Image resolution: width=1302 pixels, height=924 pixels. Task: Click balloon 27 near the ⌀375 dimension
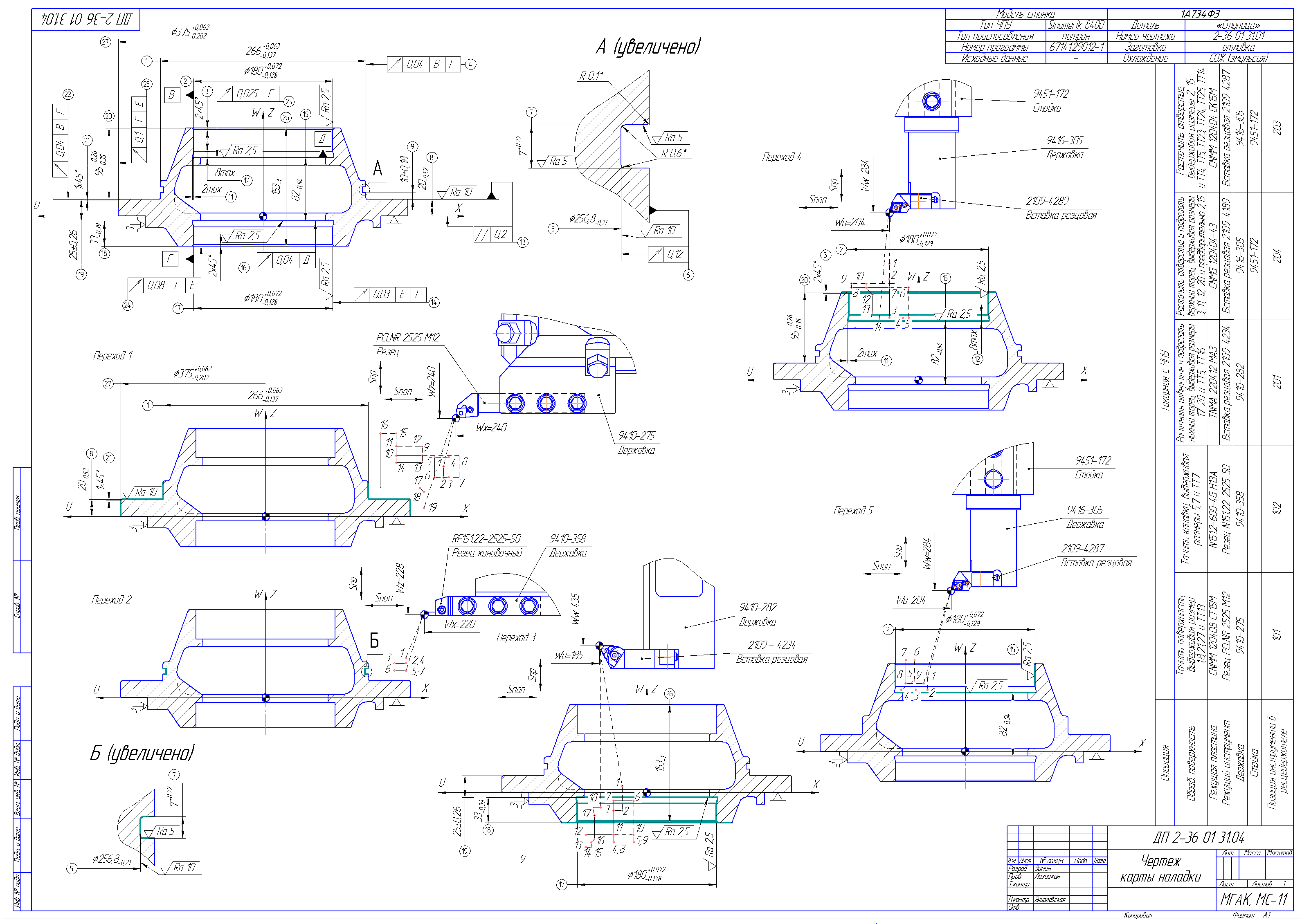(x=105, y=42)
